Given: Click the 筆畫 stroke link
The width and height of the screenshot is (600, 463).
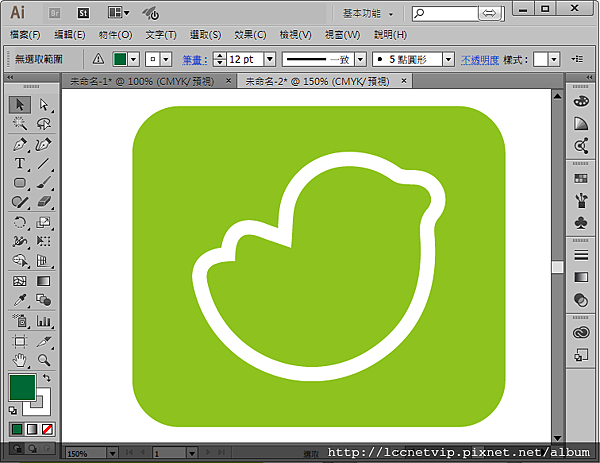Looking at the screenshot, I should [194, 60].
